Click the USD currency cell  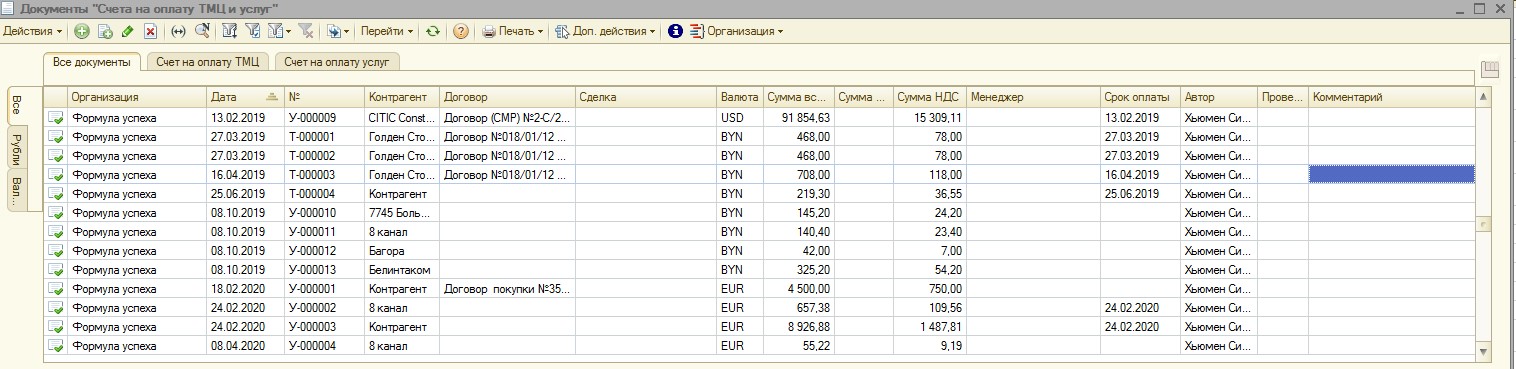coord(740,117)
